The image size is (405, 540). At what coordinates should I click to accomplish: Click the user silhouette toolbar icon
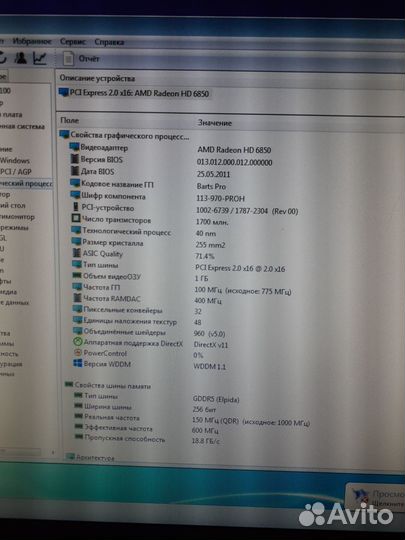21,58
